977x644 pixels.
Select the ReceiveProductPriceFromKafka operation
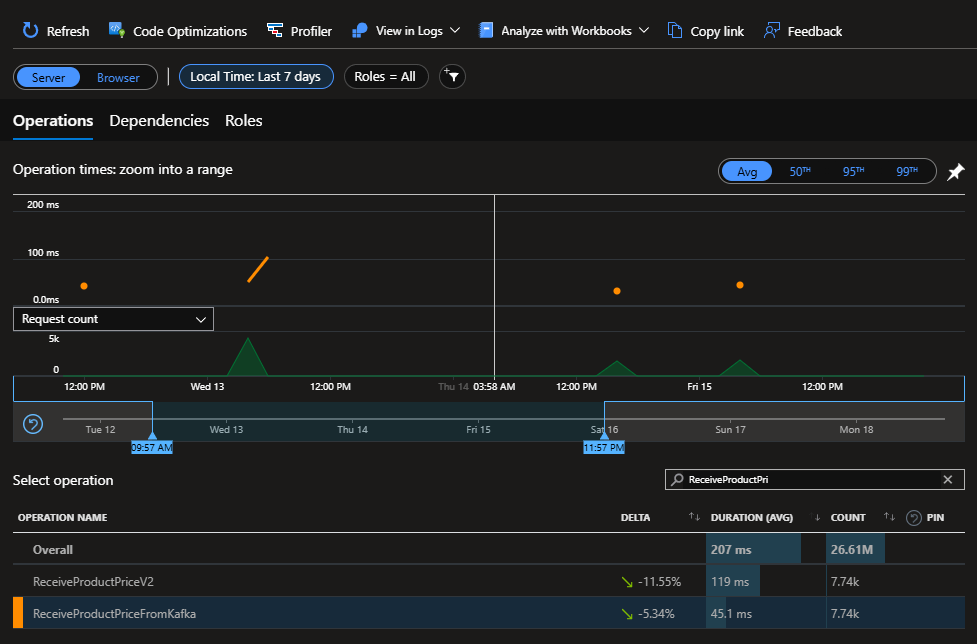488,613
